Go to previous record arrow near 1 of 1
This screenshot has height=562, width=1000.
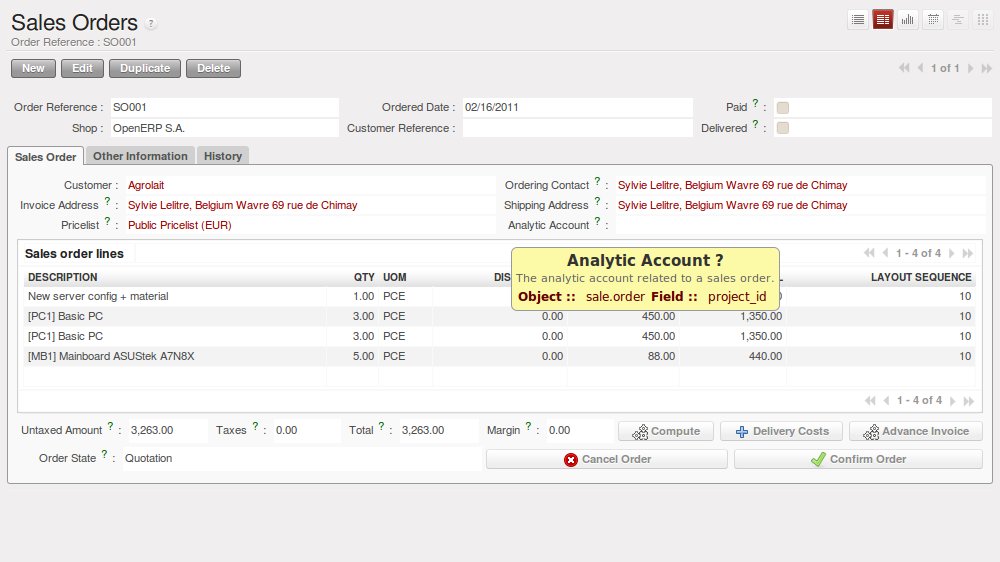click(x=920, y=68)
